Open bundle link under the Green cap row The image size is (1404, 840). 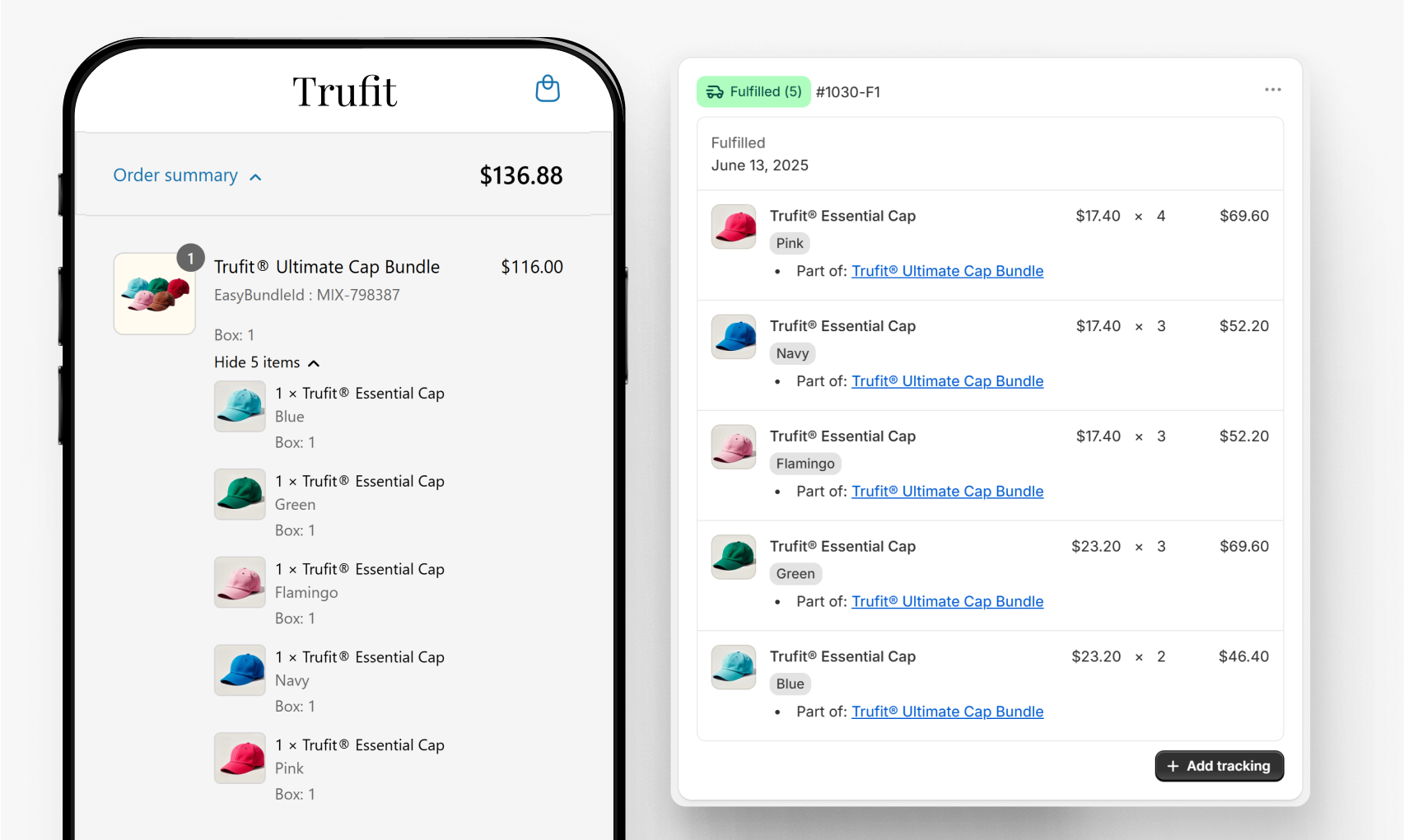(948, 602)
